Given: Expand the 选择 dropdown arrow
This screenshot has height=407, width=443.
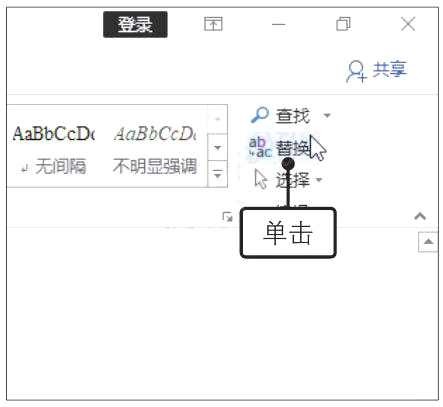Looking at the screenshot, I should point(319,180).
